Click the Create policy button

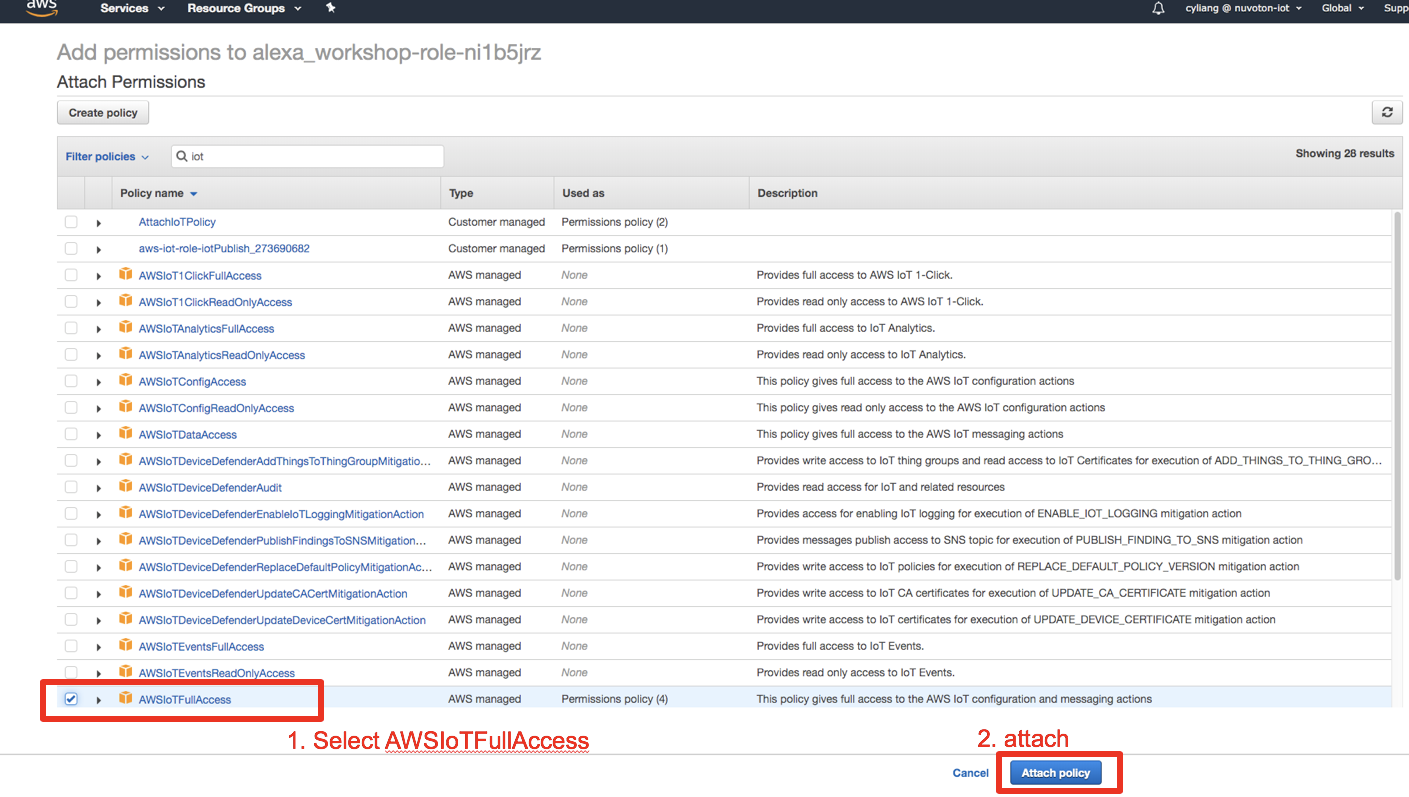pyautogui.click(x=103, y=113)
